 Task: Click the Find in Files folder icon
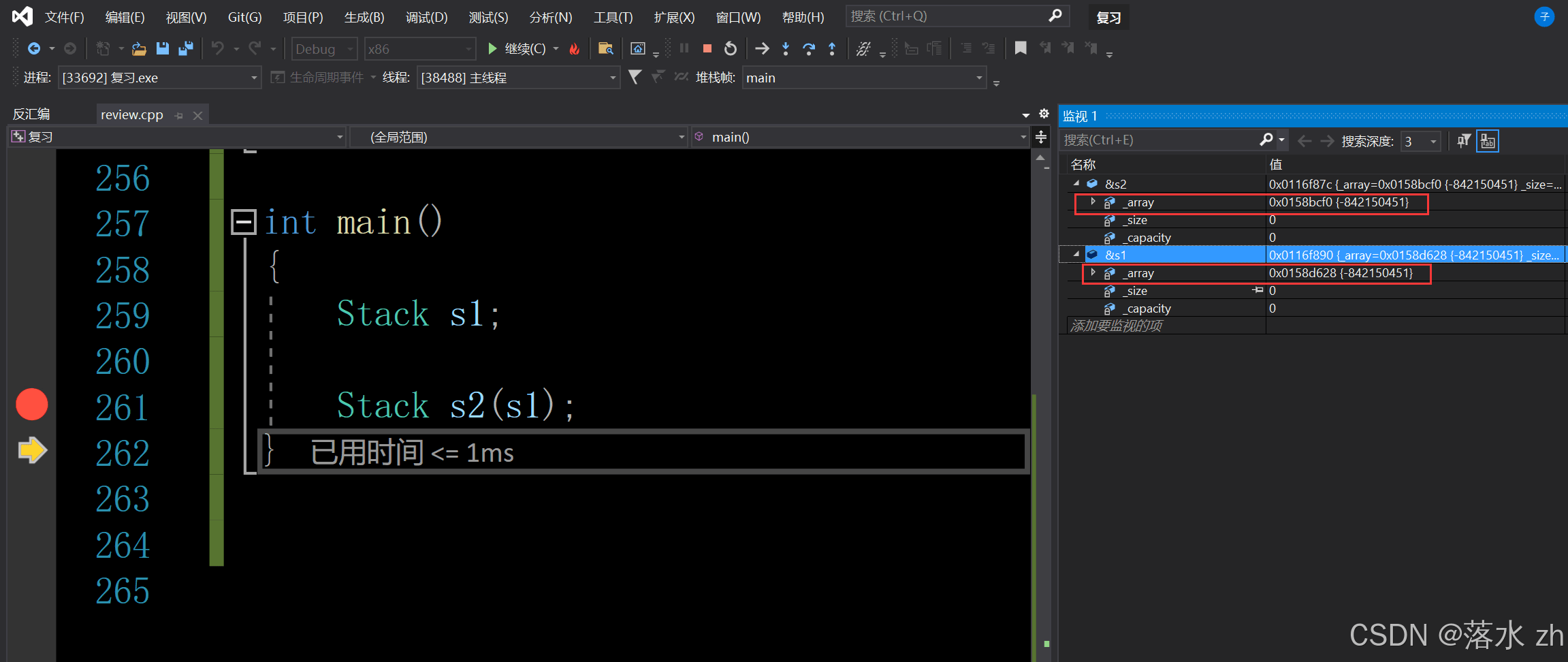pyautogui.click(x=605, y=48)
